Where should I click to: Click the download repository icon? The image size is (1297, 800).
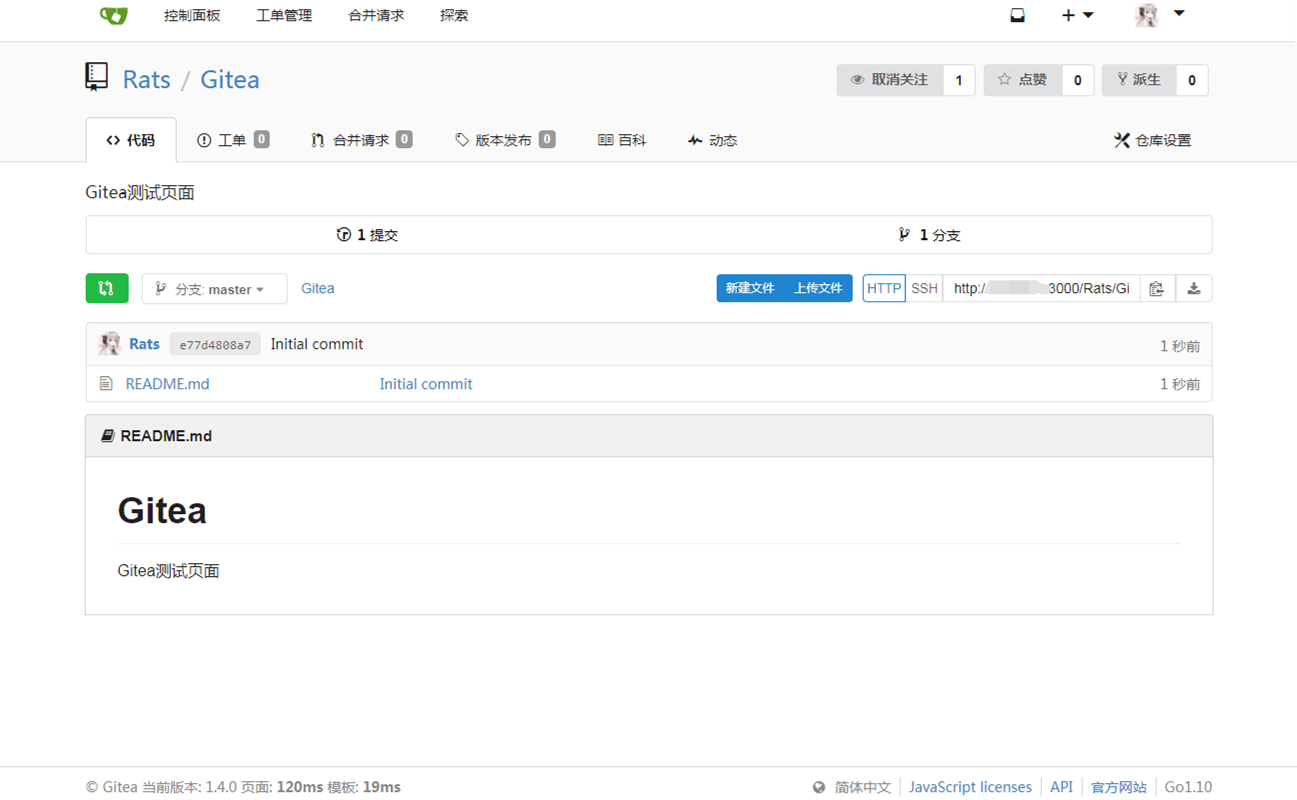tap(1193, 288)
